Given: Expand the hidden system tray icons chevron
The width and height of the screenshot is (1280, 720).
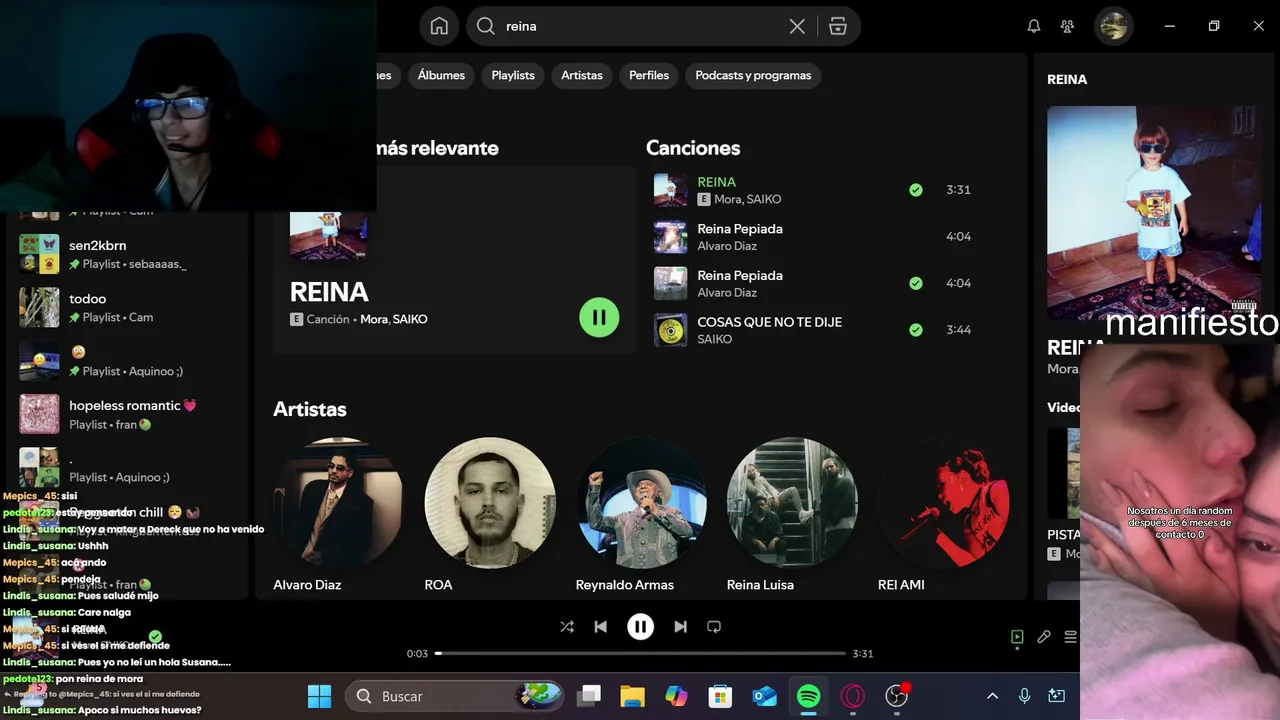Looking at the screenshot, I should pyautogui.click(x=992, y=696).
